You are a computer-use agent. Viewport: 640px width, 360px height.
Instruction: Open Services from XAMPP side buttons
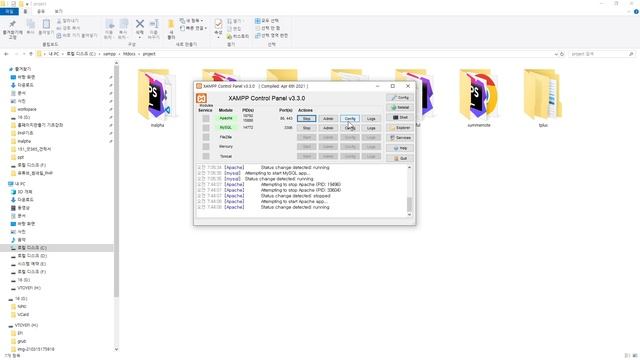(400, 138)
